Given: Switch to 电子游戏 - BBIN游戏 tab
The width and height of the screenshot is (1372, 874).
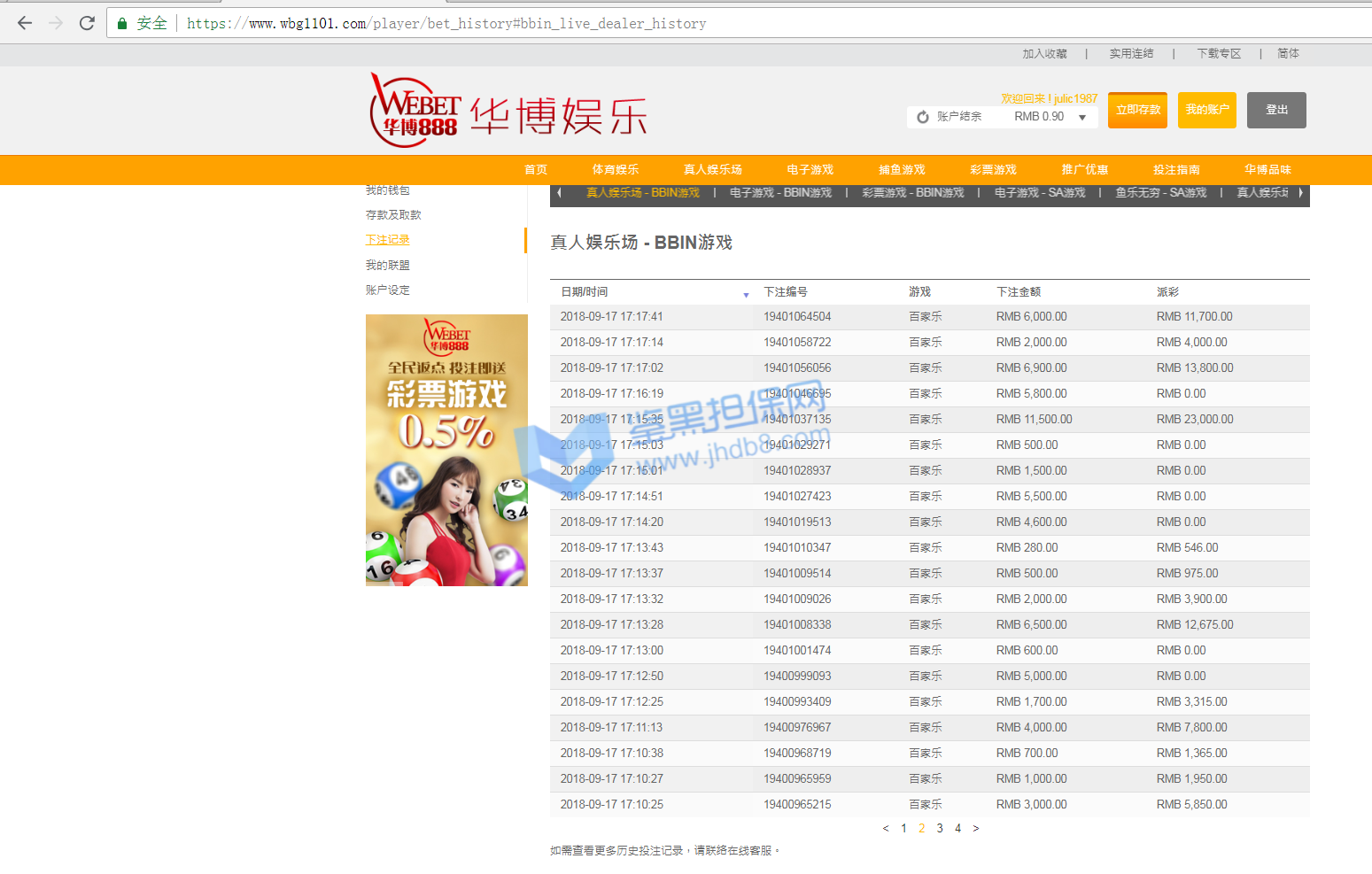Looking at the screenshot, I should pos(780,193).
